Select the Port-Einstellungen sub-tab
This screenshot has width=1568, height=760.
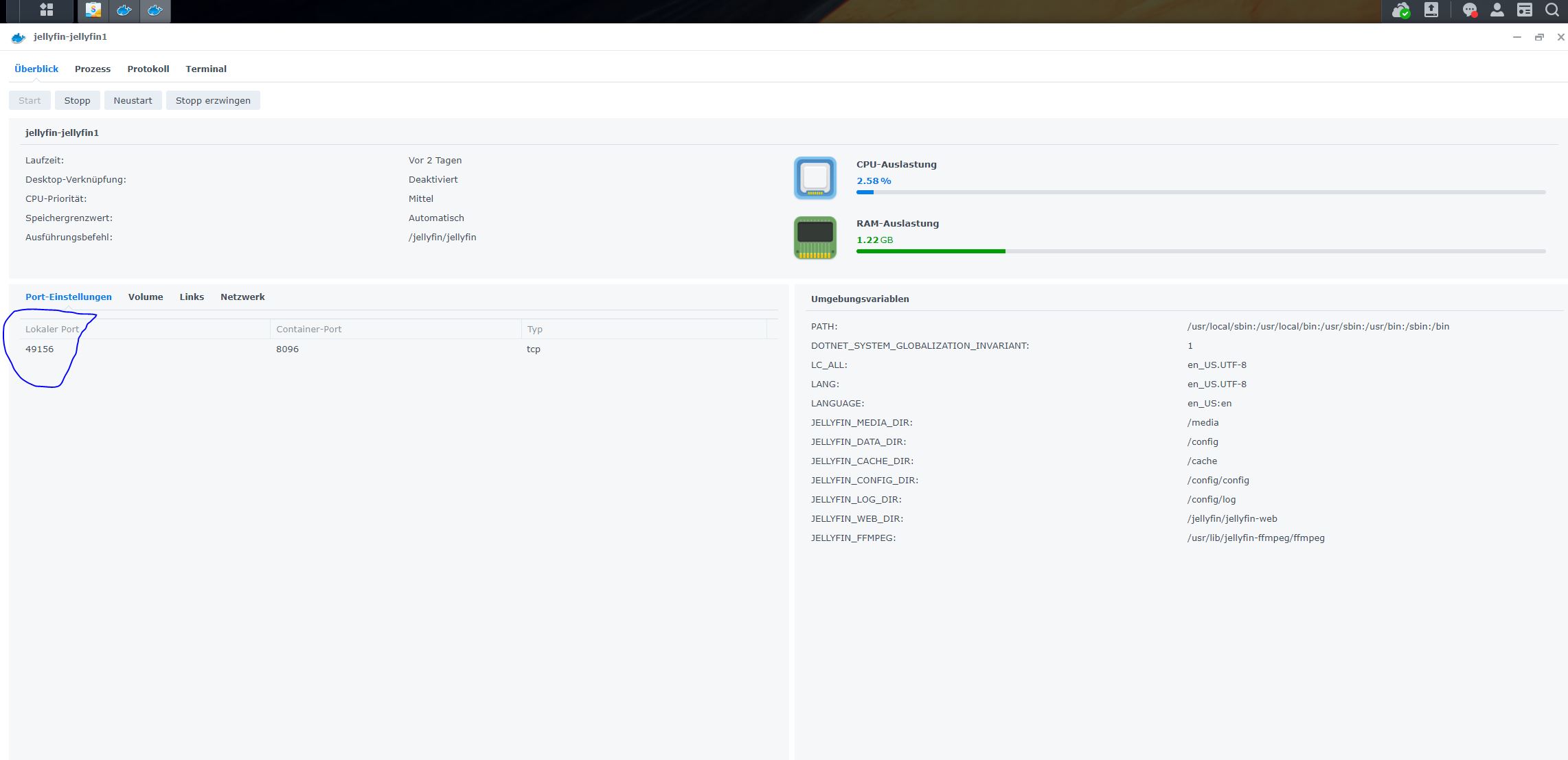pyautogui.click(x=69, y=297)
